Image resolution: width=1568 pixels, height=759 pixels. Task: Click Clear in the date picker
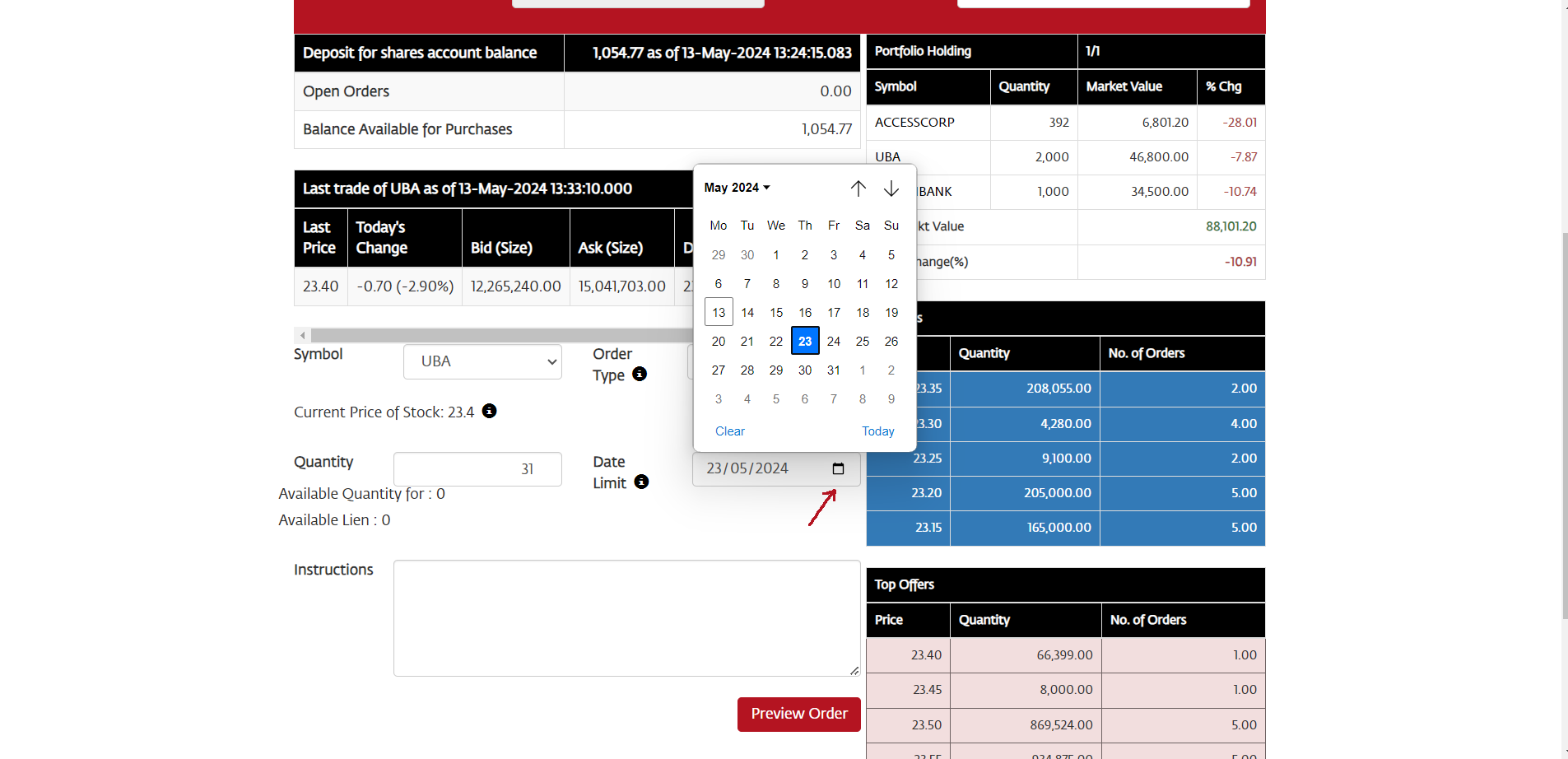click(x=729, y=431)
